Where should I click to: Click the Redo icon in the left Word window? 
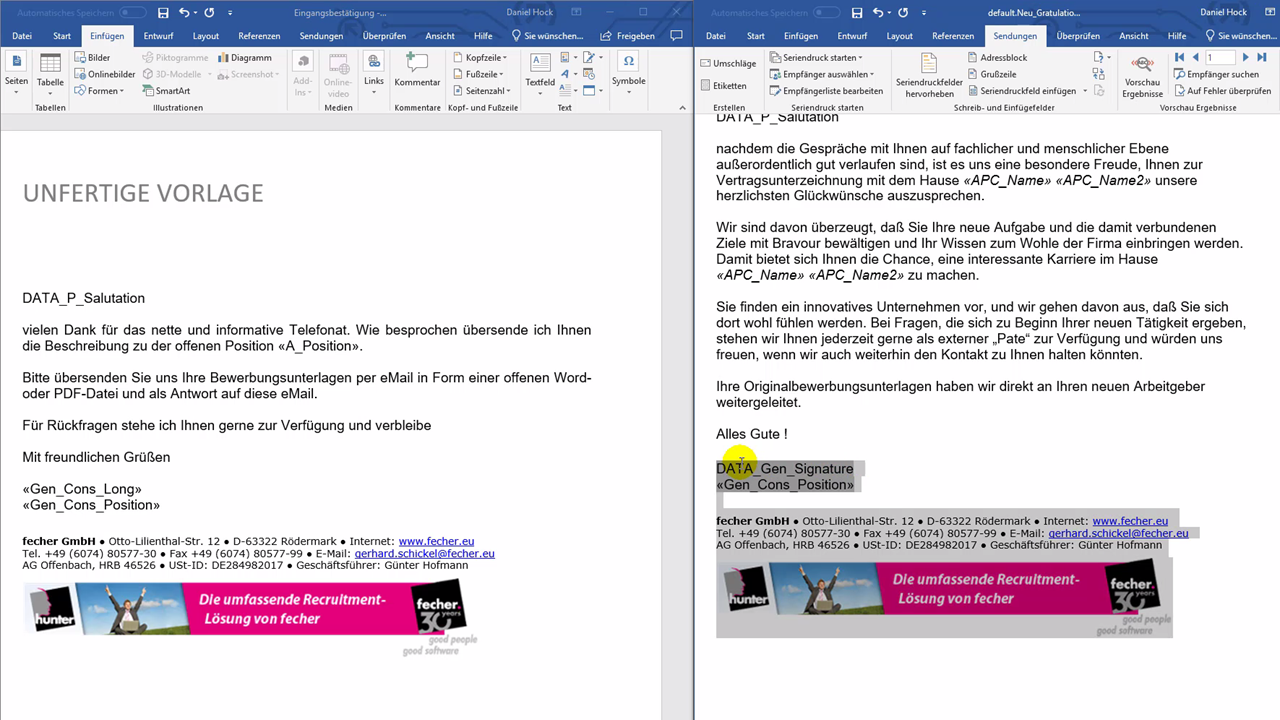tap(209, 13)
